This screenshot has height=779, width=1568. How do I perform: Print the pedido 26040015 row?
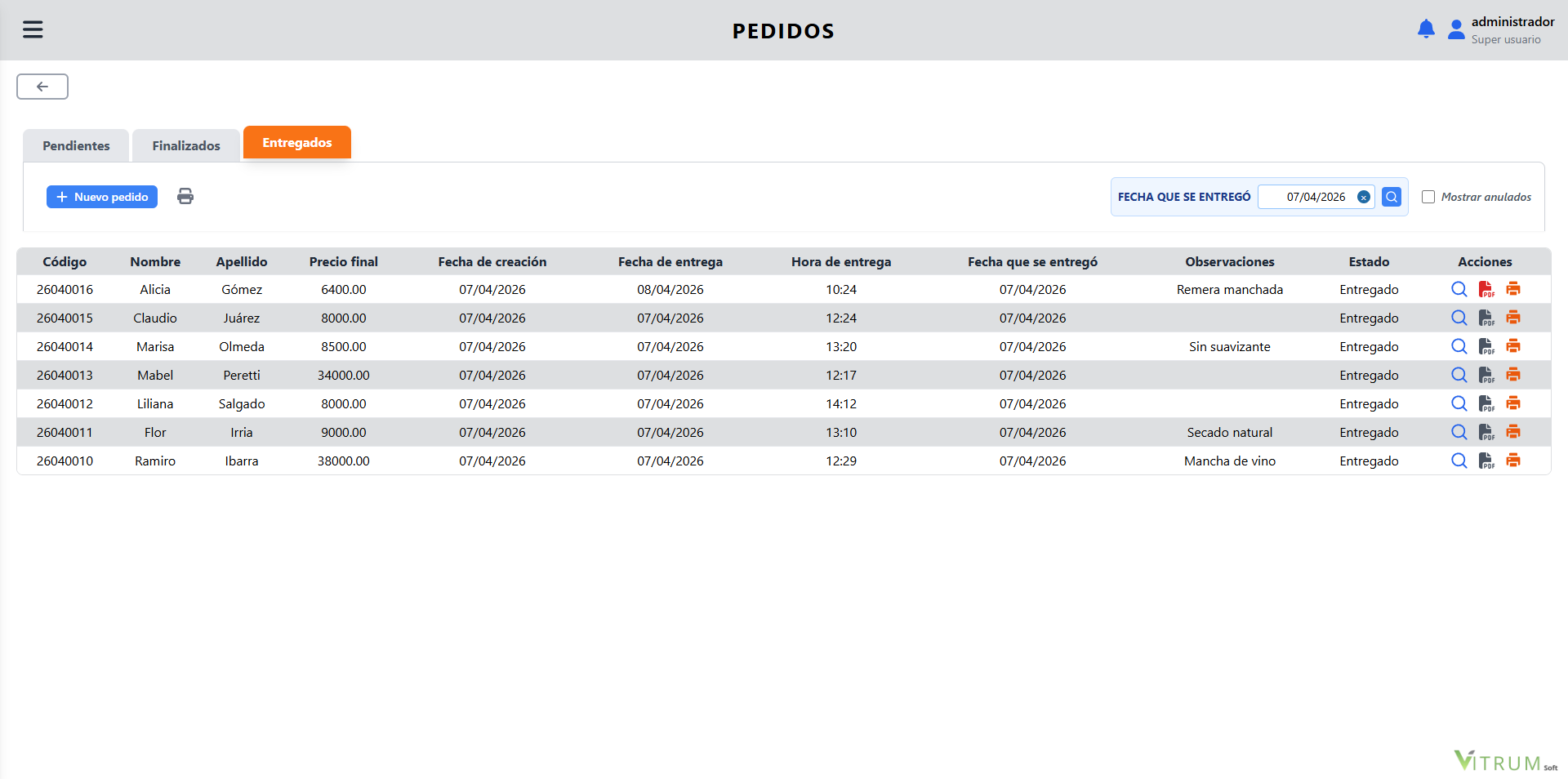click(x=1514, y=318)
